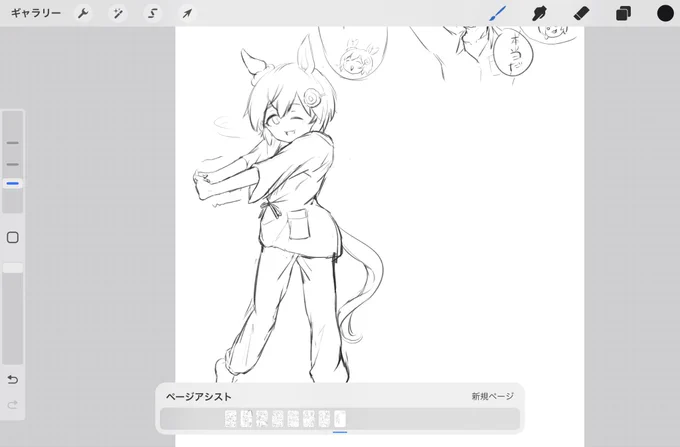
Task: Tap the square modify button on sidebar
Action: coord(13,237)
